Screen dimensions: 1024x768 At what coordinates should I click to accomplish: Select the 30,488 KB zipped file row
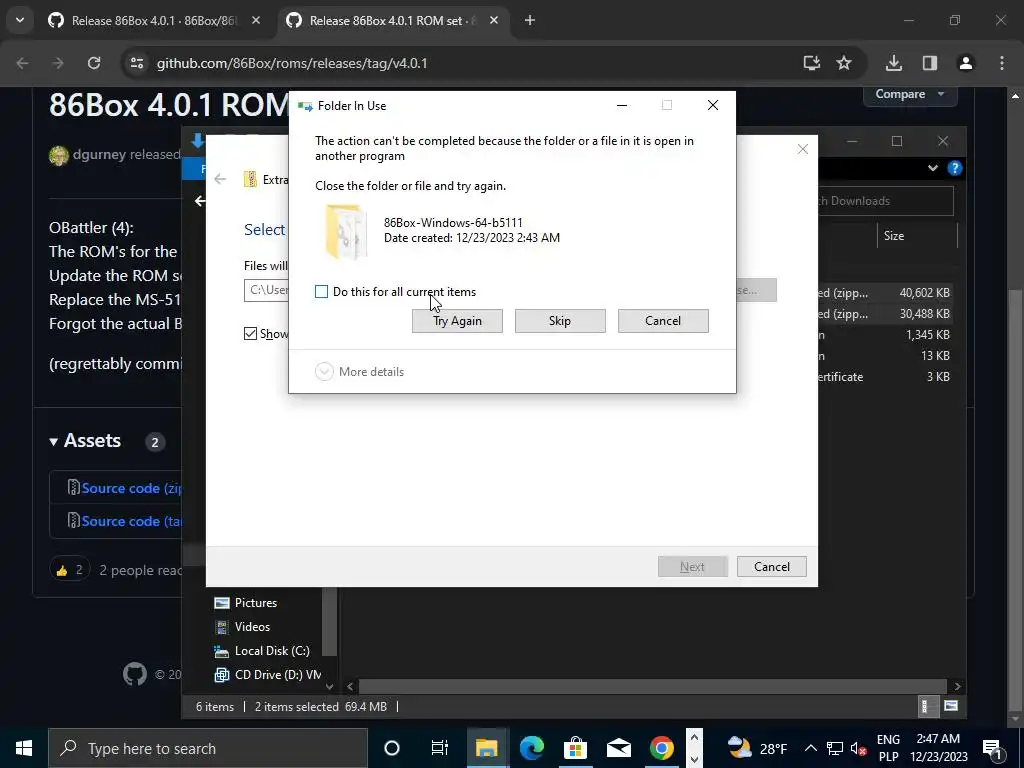tap(884, 314)
